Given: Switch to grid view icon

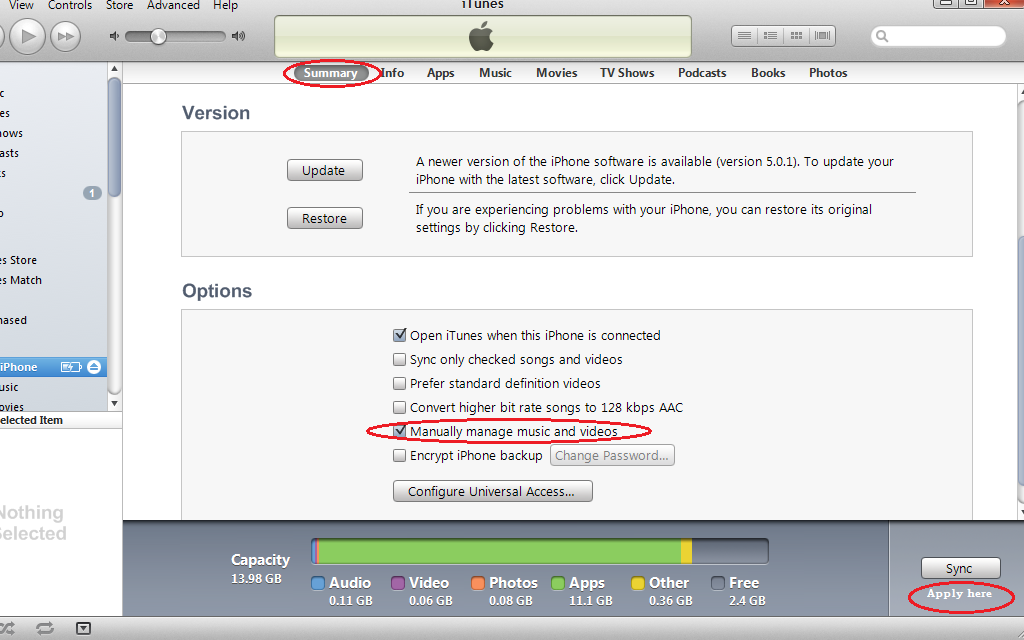Looking at the screenshot, I should 796,36.
